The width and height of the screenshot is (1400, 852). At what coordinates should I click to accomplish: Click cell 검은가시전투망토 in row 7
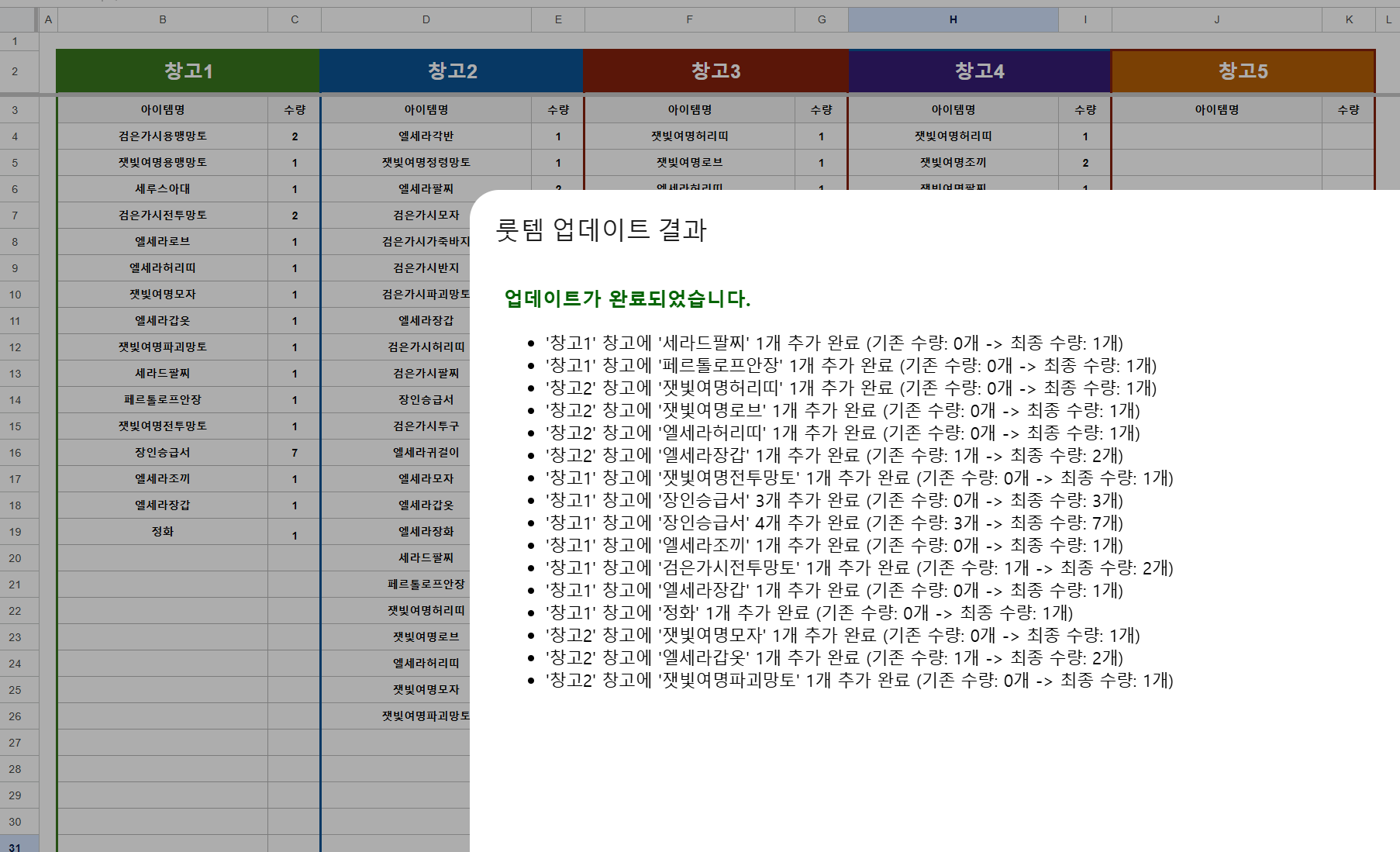[163, 216]
